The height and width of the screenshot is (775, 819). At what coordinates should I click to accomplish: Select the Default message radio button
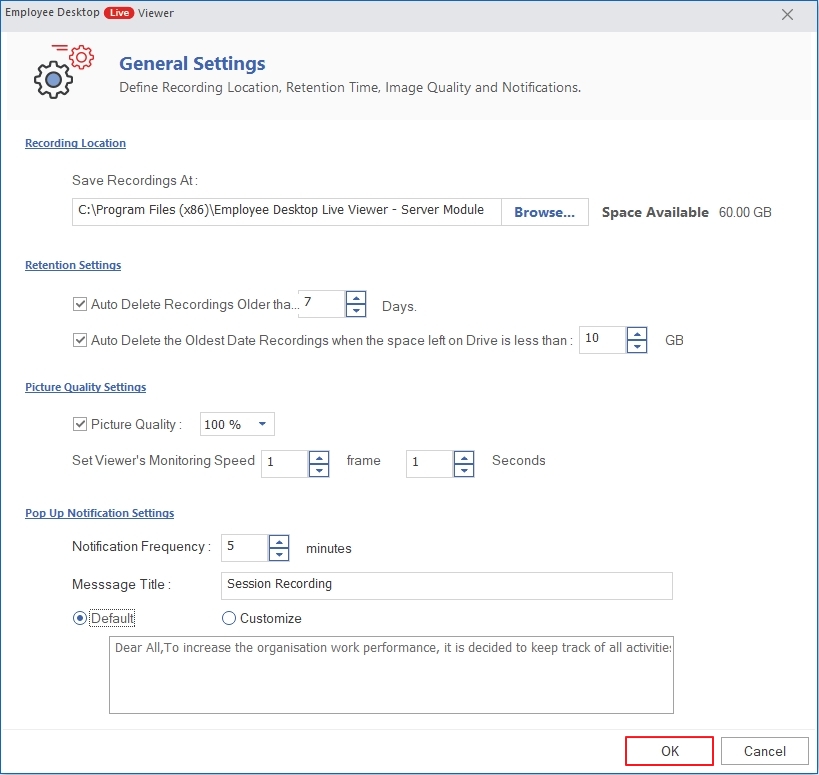(x=80, y=618)
